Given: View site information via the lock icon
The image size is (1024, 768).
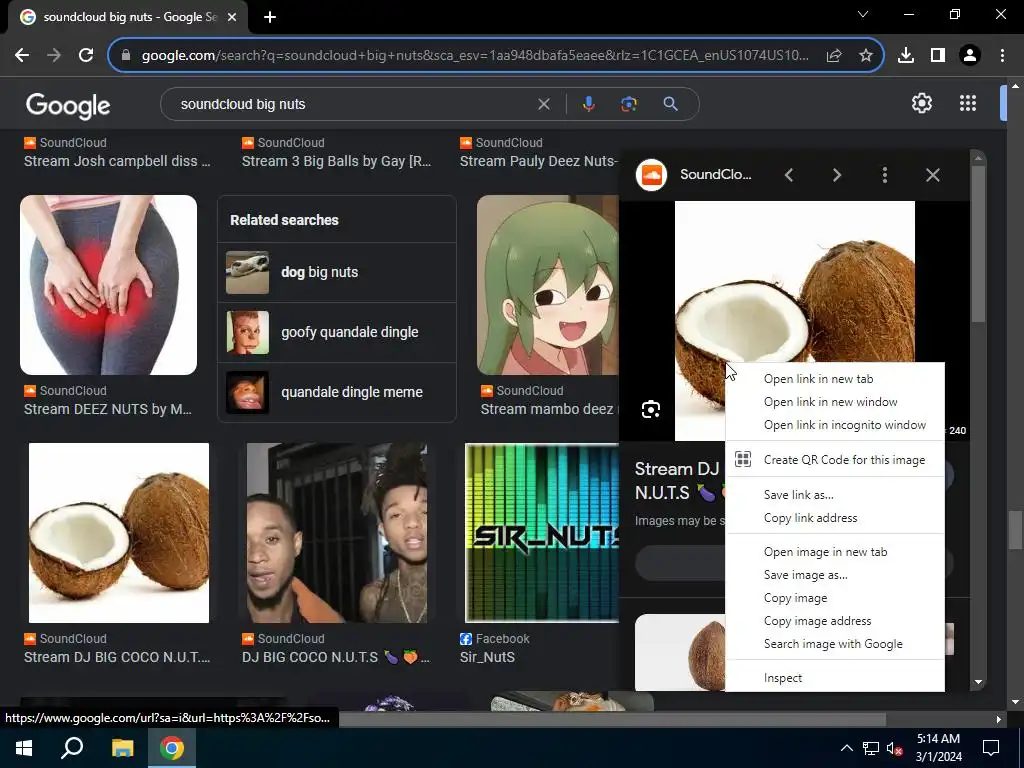Looking at the screenshot, I should pyautogui.click(x=126, y=56).
